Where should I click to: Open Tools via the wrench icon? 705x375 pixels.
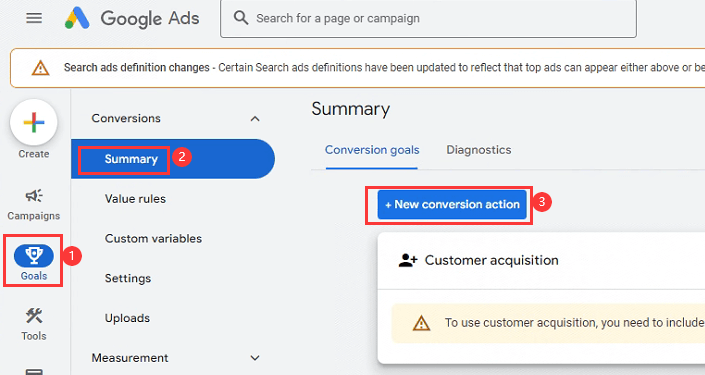click(34, 316)
